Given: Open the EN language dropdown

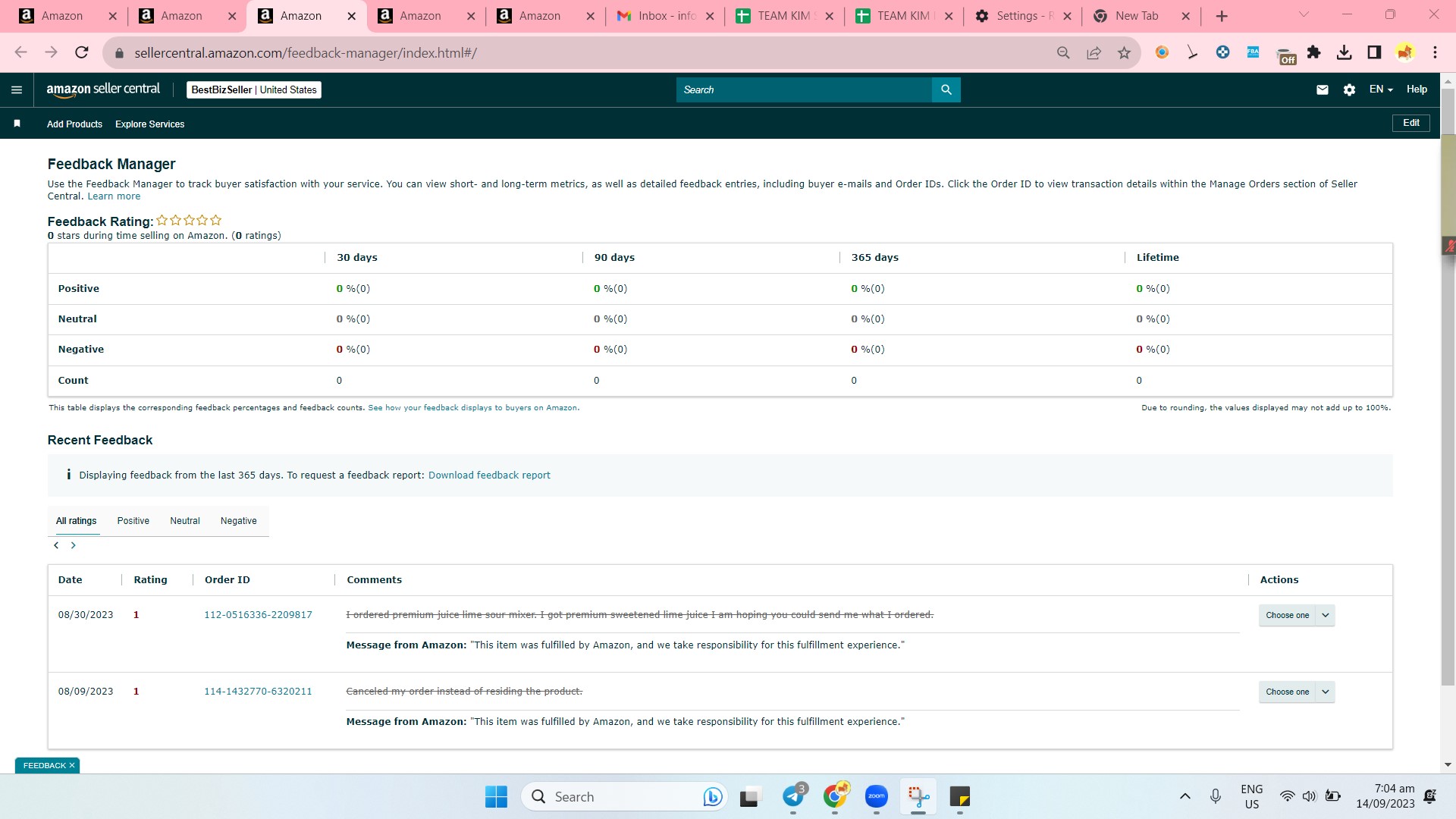Looking at the screenshot, I should [1381, 89].
